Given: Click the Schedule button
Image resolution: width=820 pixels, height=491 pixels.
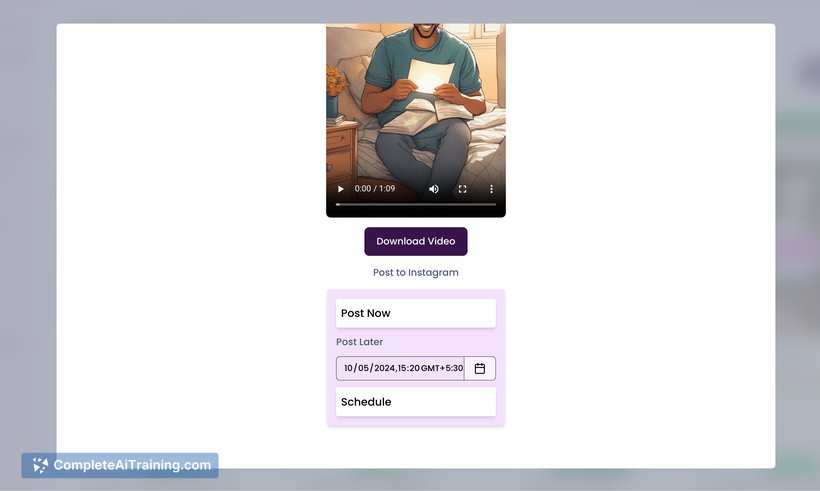Looking at the screenshot, I should (x=415, y=402).
